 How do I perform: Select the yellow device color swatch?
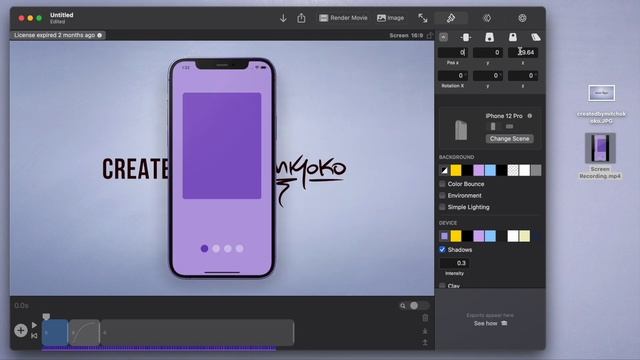coord(456,236)
